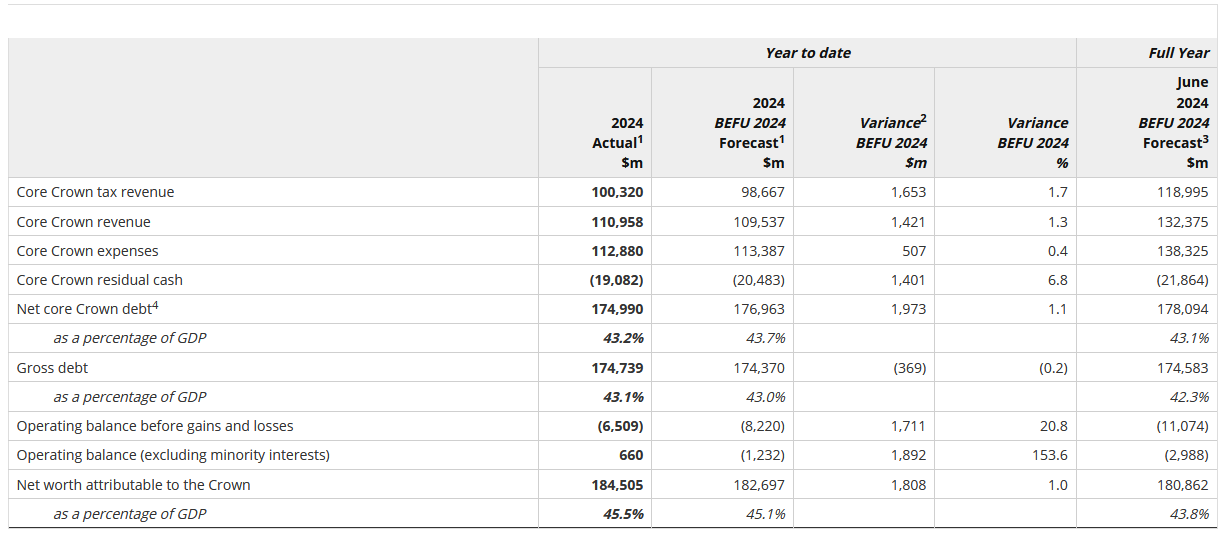Select the 100,320 actual tax revenue cell
The image size is (1225, 533).
[x=617, y=192]
